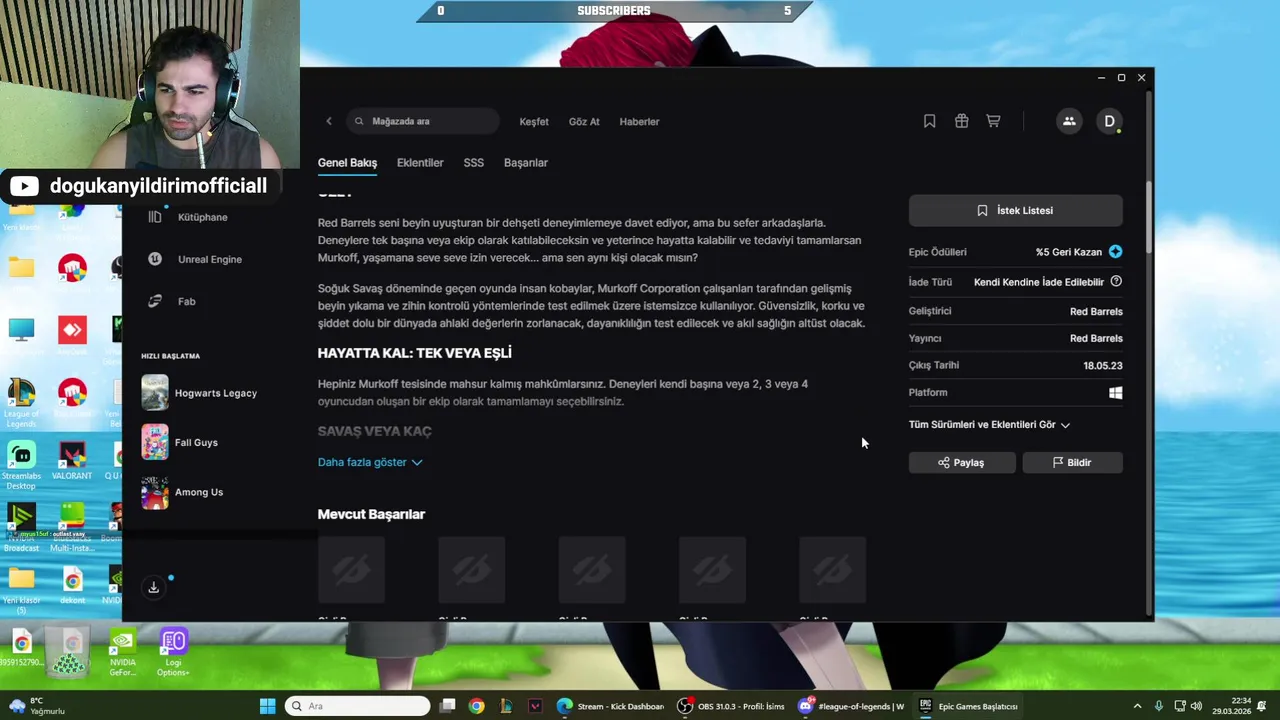Open Chrome from the taskbar
Screen dimensions: 1280x720
pos(477,706)
